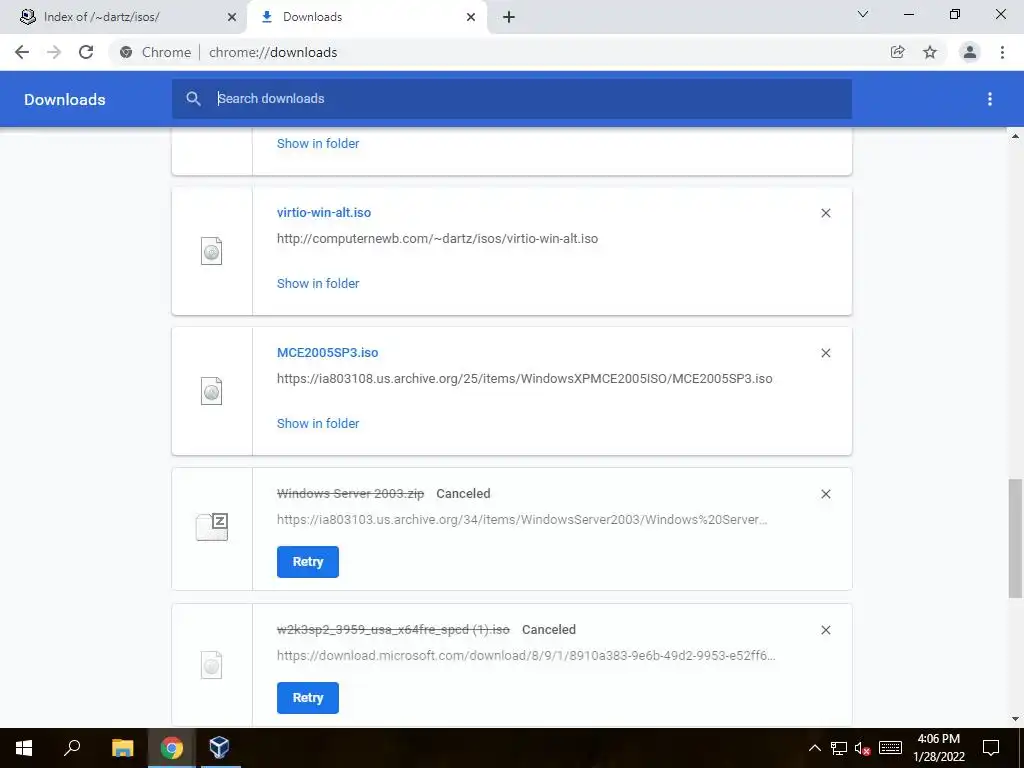Click the computernewb.com virtio-win-alt.iso URL
The image size is (1024, 768).
tap(438, 238)
